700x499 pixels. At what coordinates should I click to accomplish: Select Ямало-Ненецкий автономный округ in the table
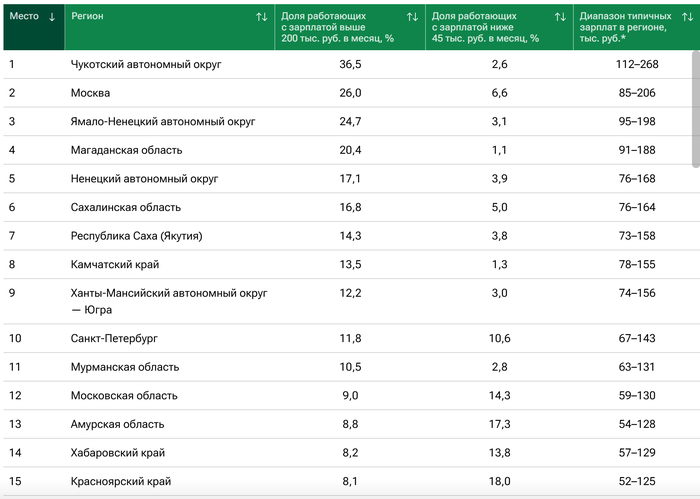click(163, 121)
